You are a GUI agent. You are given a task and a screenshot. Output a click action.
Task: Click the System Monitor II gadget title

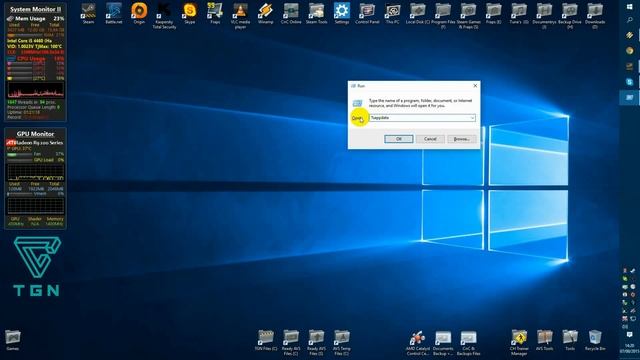36,9
